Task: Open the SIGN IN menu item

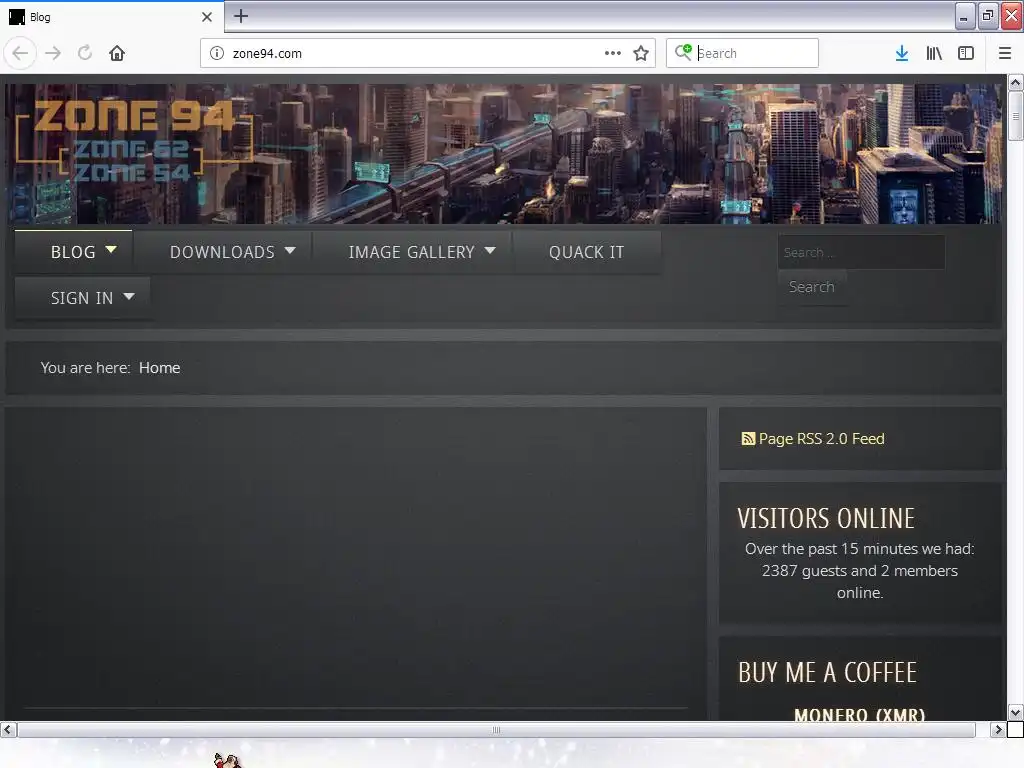Action: 82,298
